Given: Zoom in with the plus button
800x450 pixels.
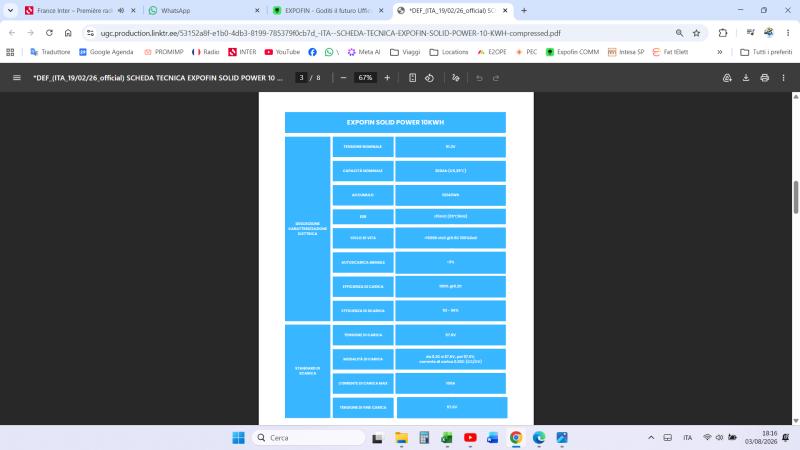Looking at the screenshot, I should click(x=387, y=78).
